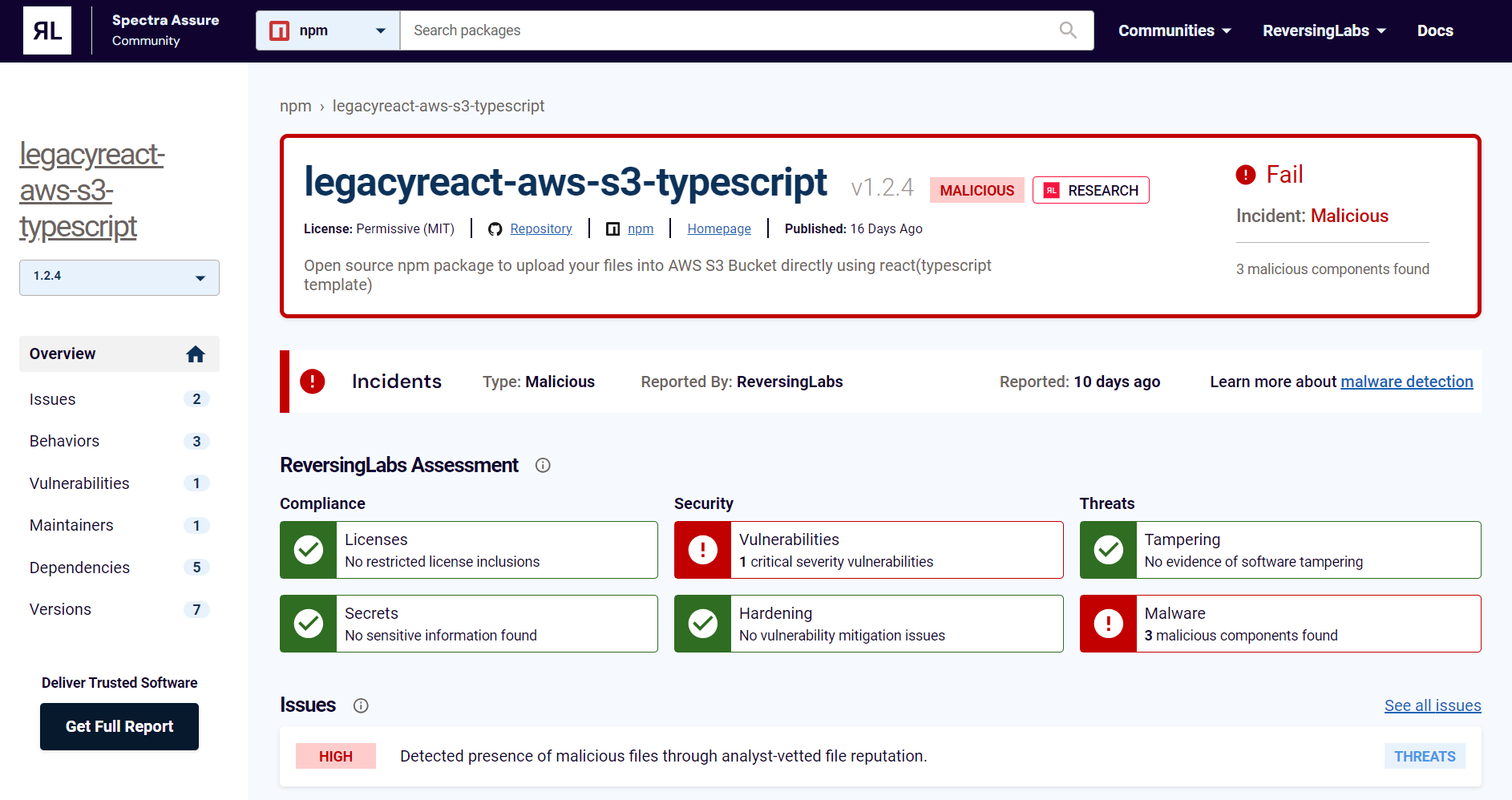Click the GitHub icon beside Repository

(x=495, y=229)
